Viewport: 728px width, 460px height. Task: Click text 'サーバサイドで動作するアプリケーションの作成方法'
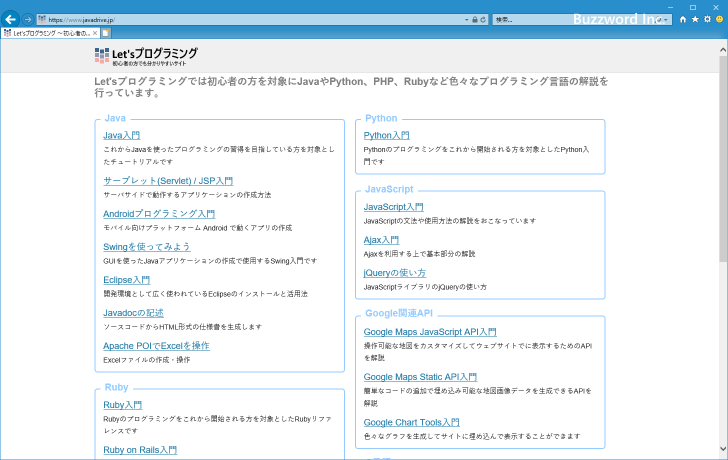[x=187, y=195]
